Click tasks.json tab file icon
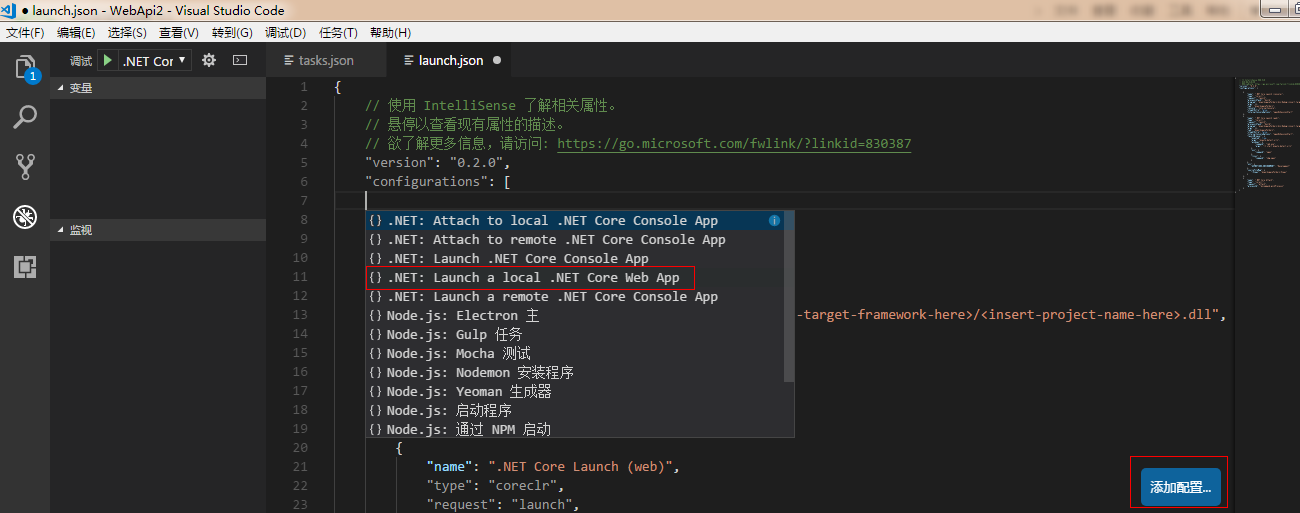This screenshot has height=513, width=1300. [289, 60]
